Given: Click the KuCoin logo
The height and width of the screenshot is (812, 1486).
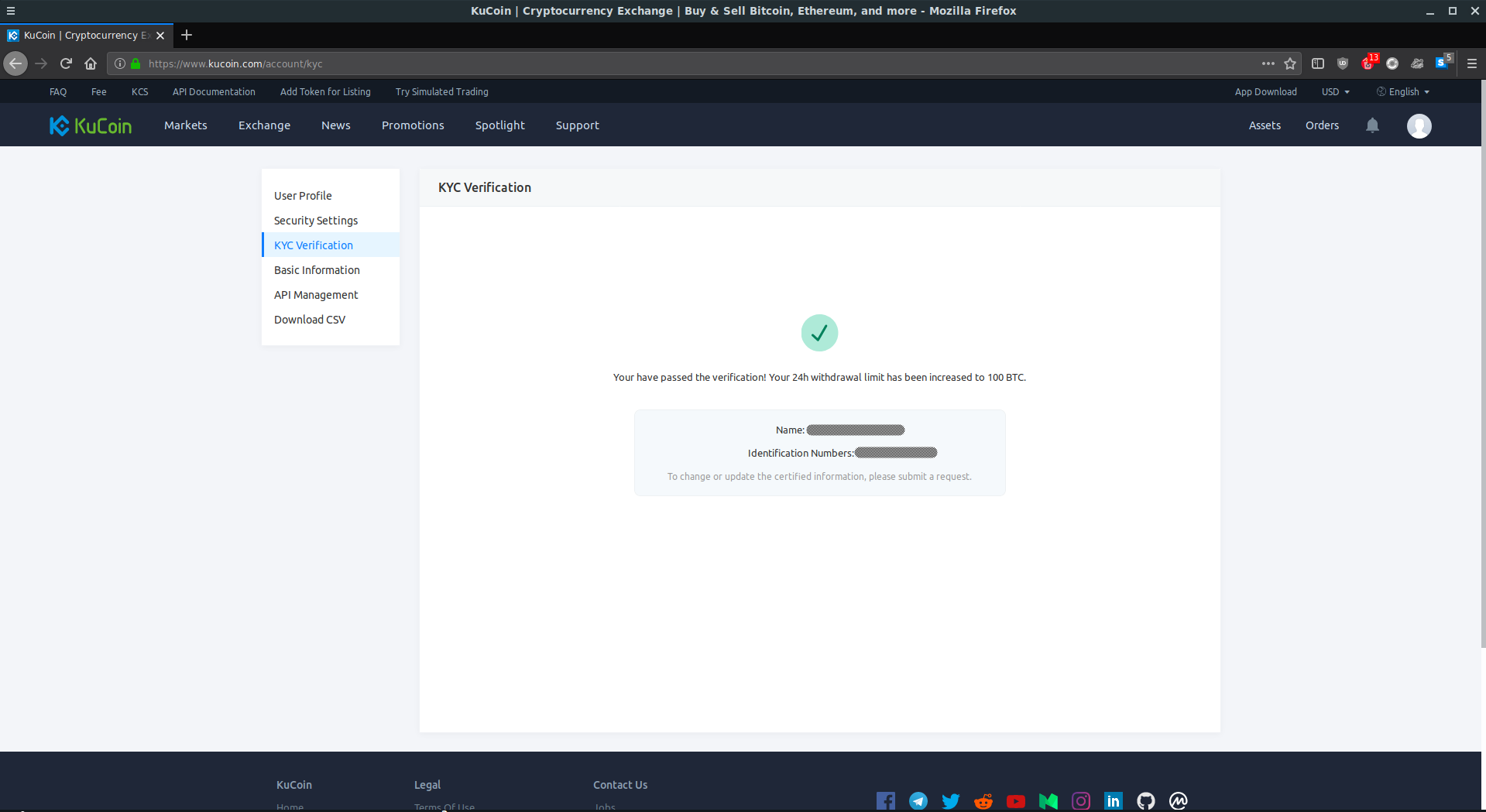Looking at the screenshot, I should pos(91,125).
